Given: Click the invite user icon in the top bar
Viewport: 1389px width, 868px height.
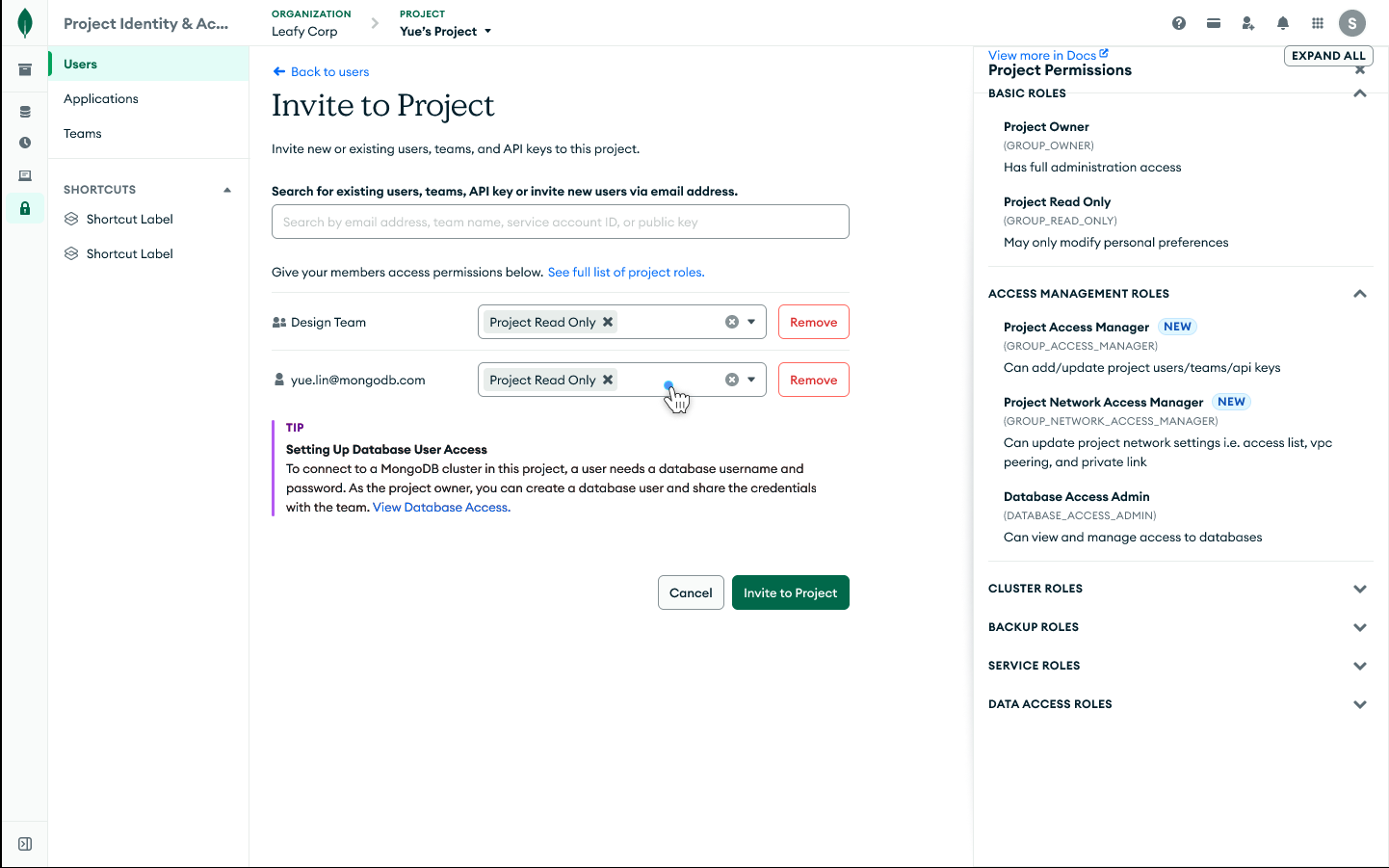Looking at the screenshot, I should (1248, 23).
